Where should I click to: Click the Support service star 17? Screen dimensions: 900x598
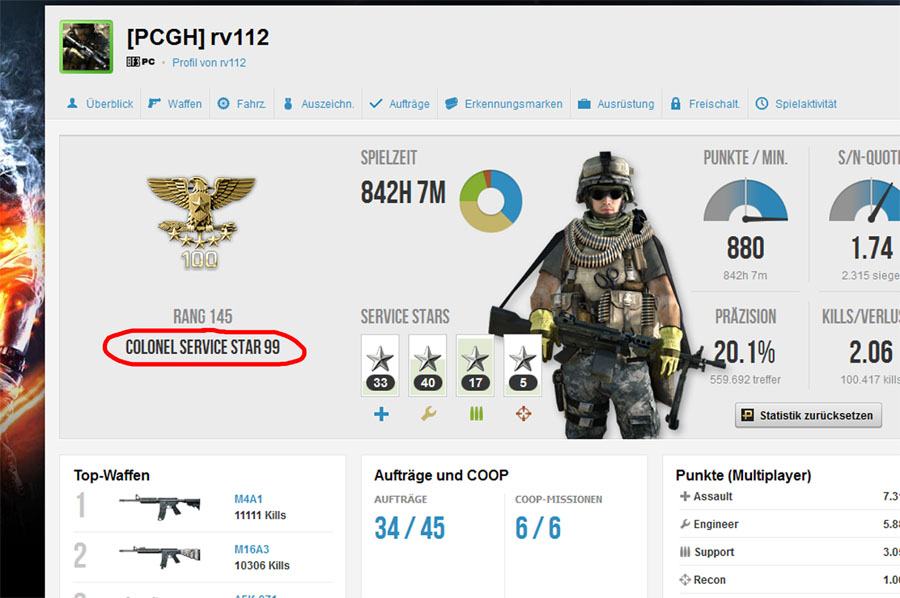click(x=475, y=366)
